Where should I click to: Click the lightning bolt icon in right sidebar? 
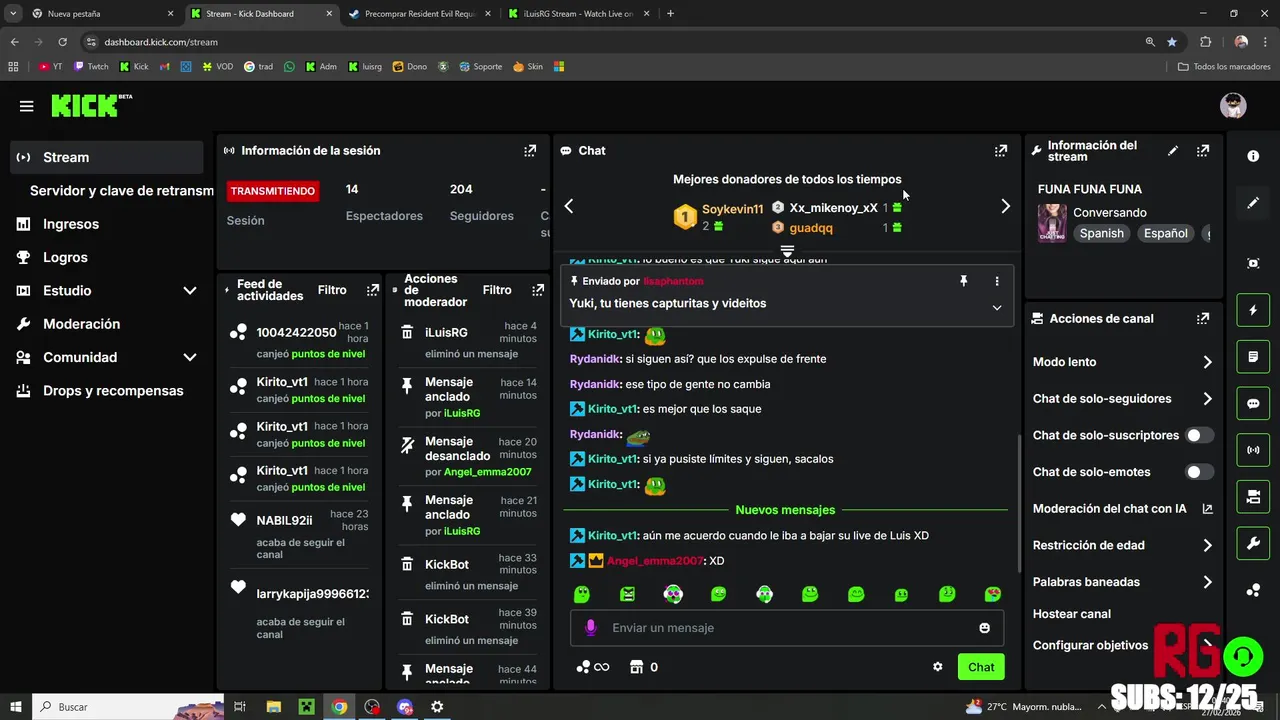point(1253,310)
